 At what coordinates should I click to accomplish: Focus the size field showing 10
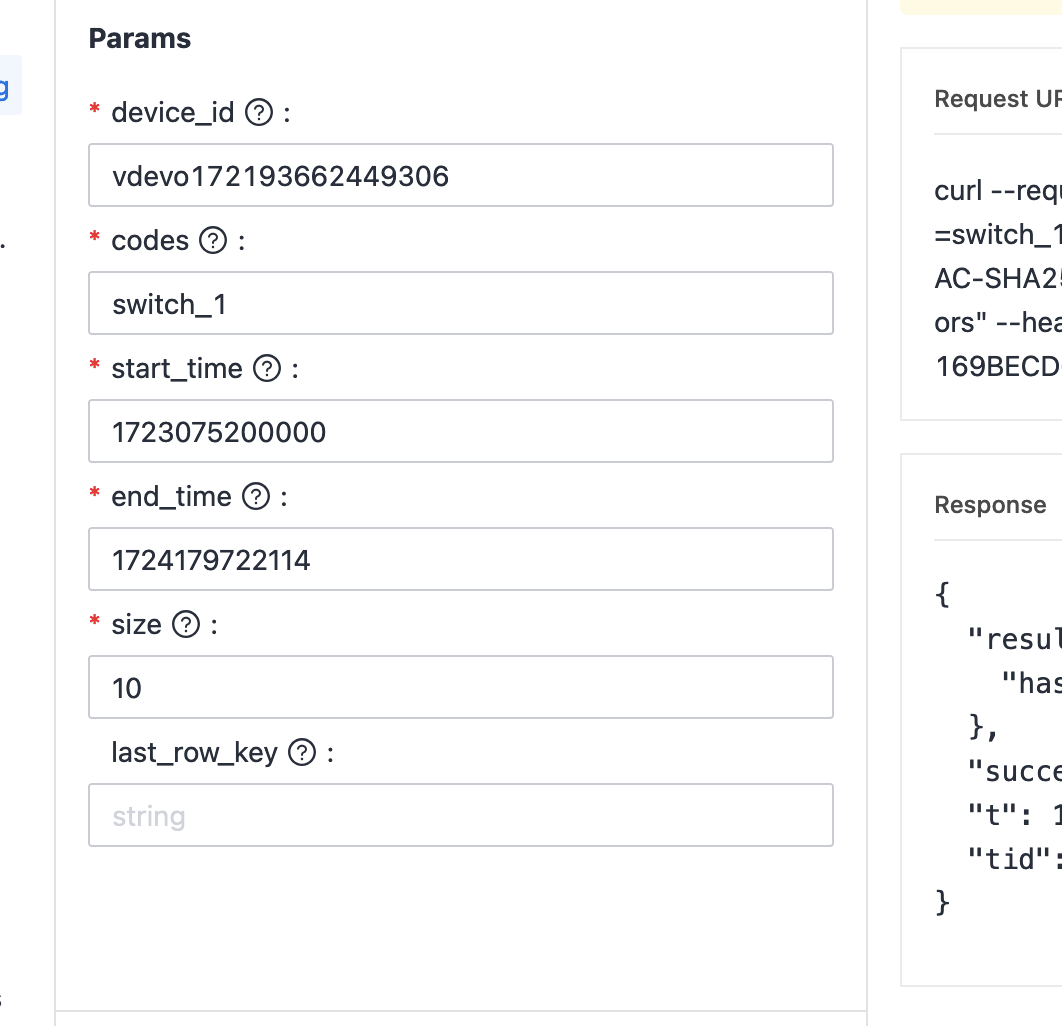[460, 688]
